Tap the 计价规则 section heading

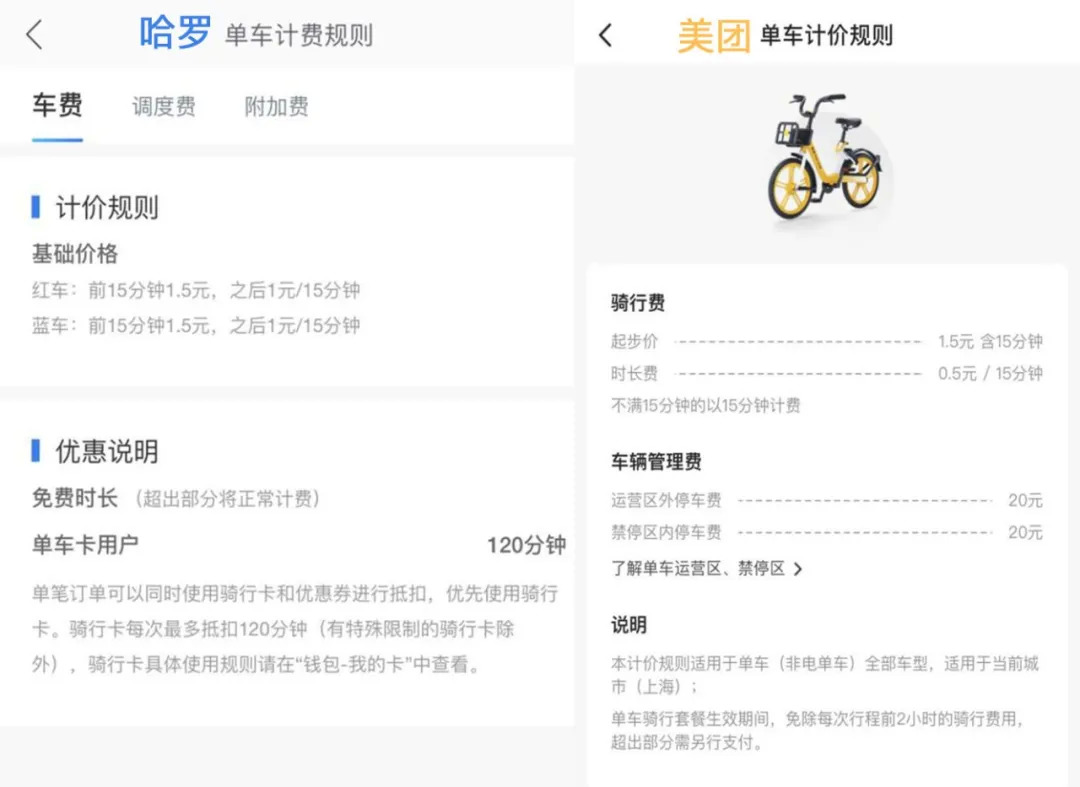coord(106,208)
